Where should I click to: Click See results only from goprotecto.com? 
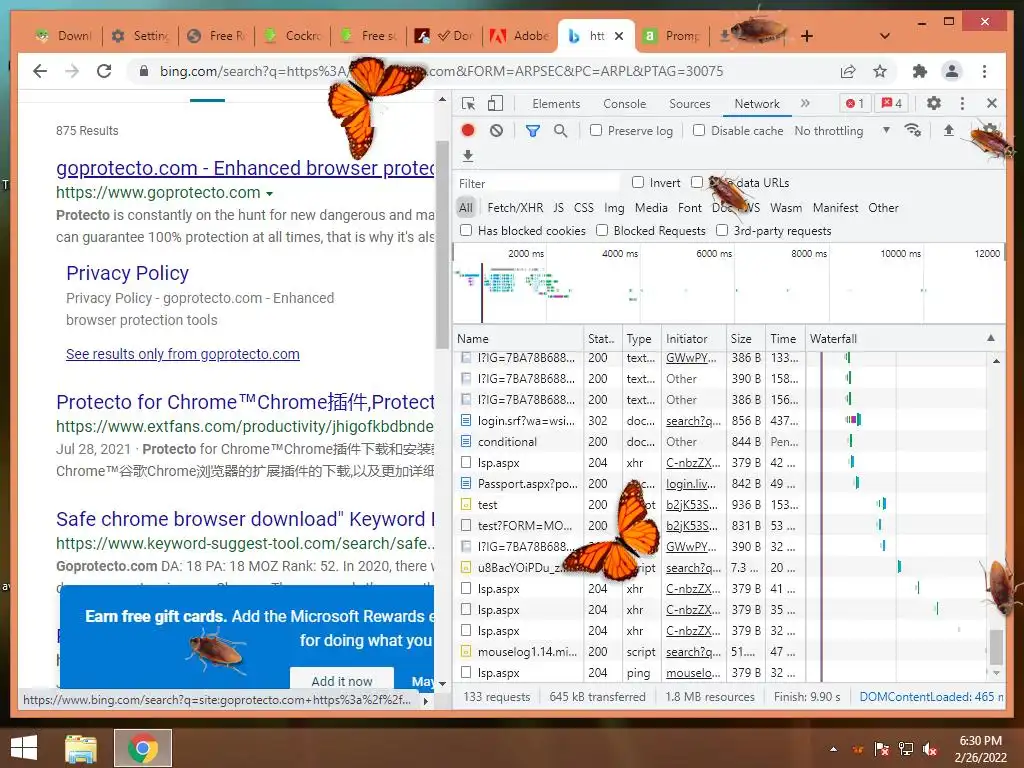click(x=183, y=354)
